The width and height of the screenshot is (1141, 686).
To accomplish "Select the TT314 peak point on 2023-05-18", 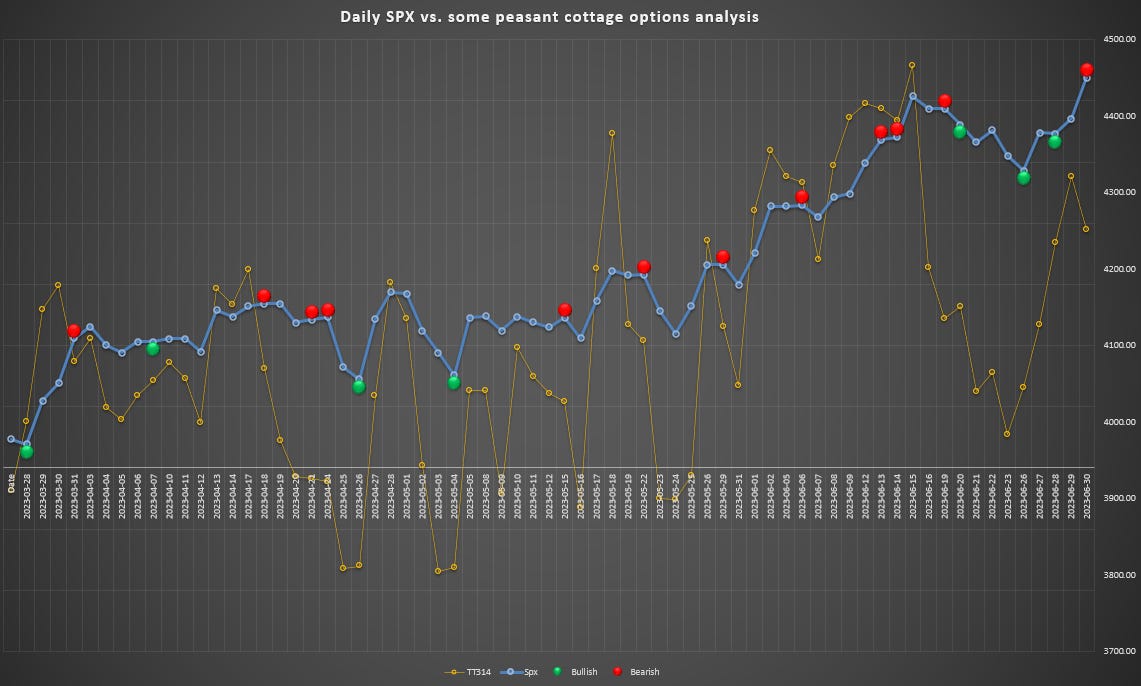I will [x=612, y=133].
